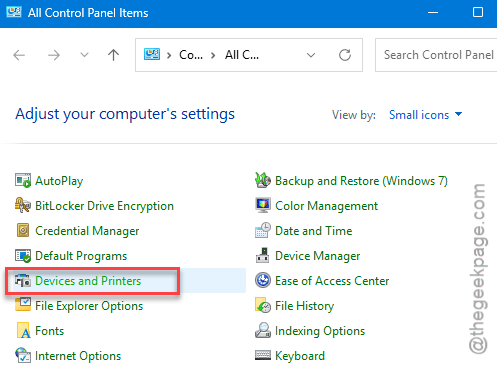
Task: Click the Internet Options globe icon
Action: point(23,355)
